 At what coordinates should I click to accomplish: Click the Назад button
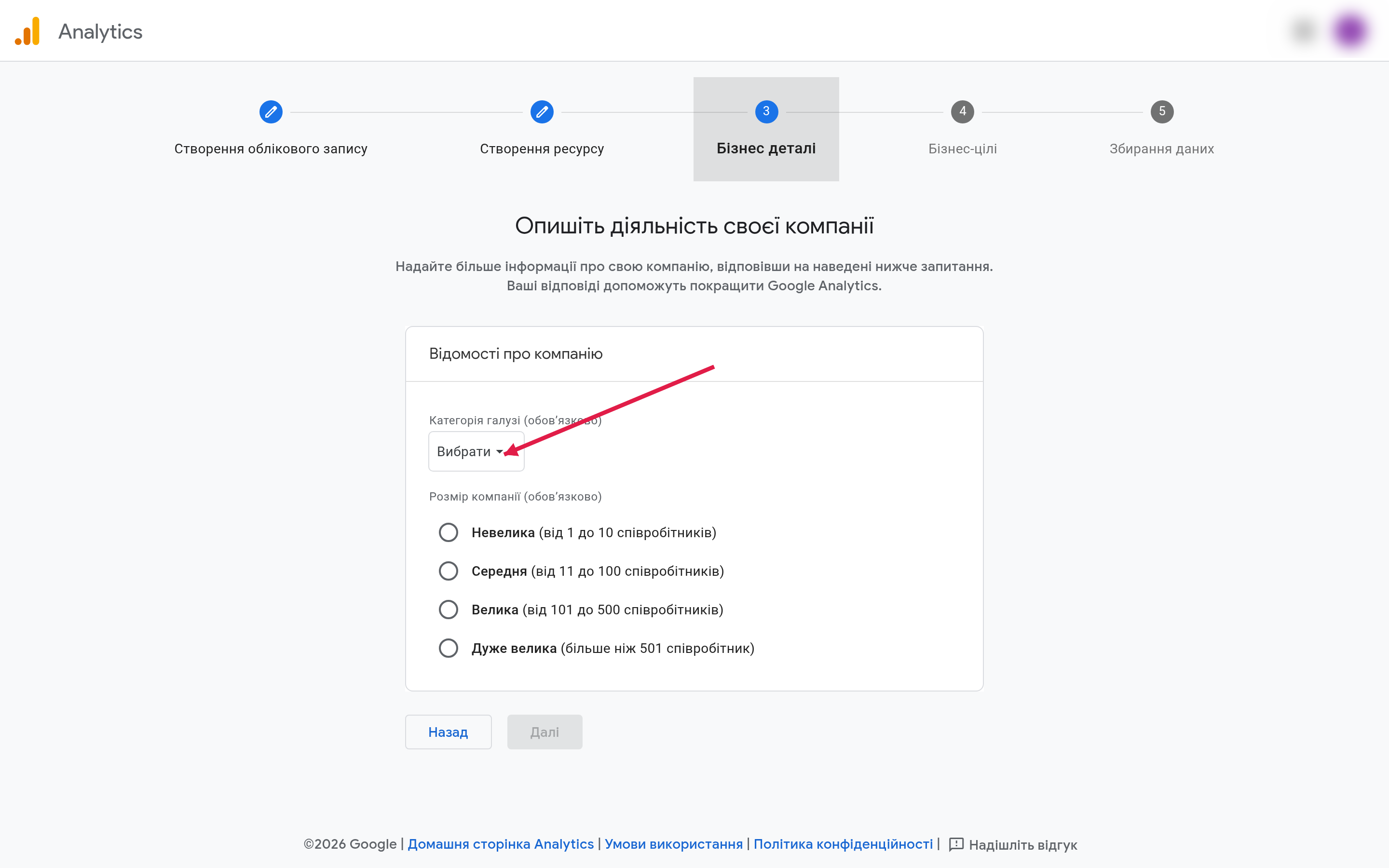click(448, 732)
